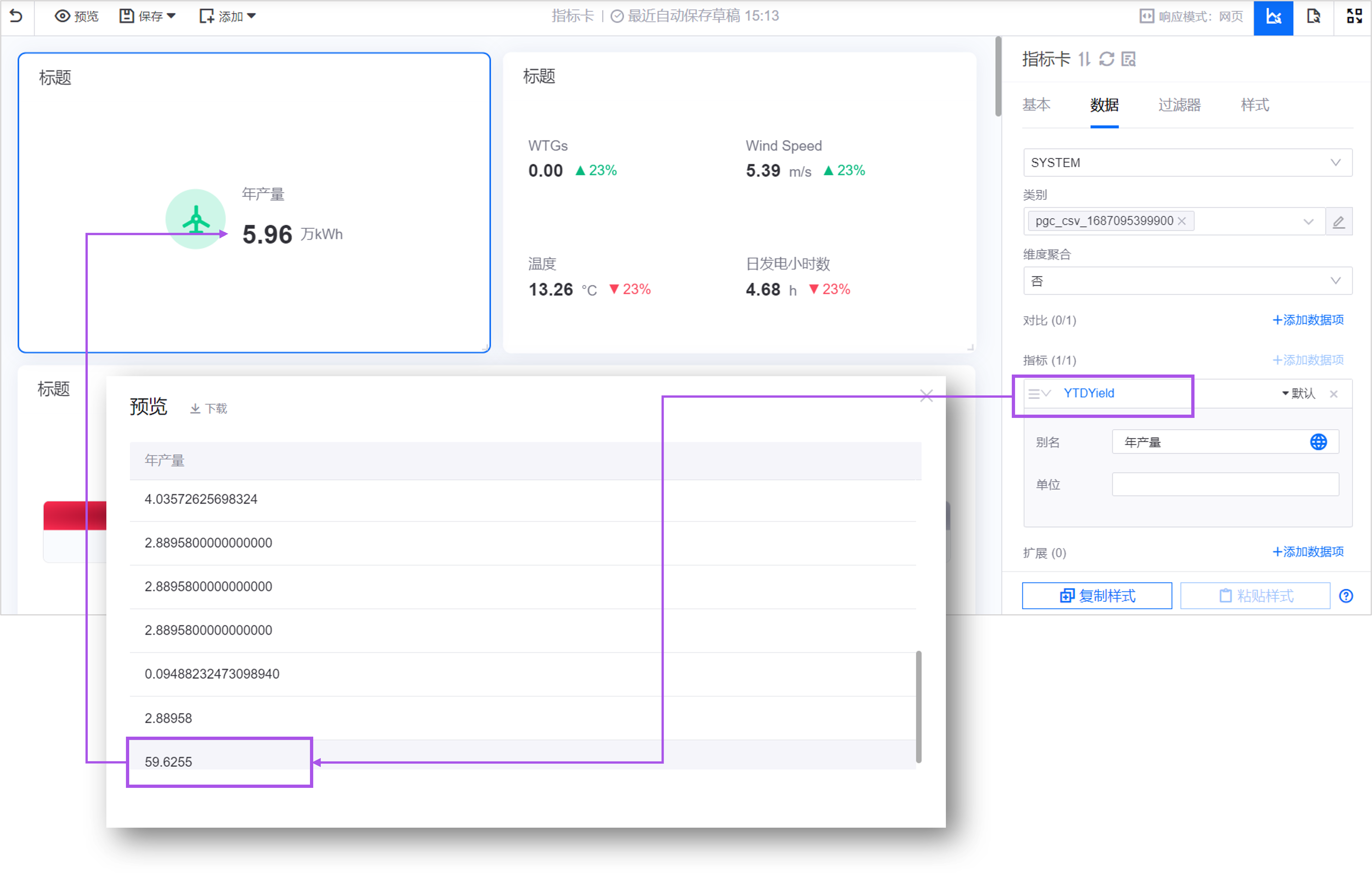This screenshot has height=874, width=1372.
Task: Click the empty 单位 input field
Action: pyautogui.click(x=1225, y=484)
